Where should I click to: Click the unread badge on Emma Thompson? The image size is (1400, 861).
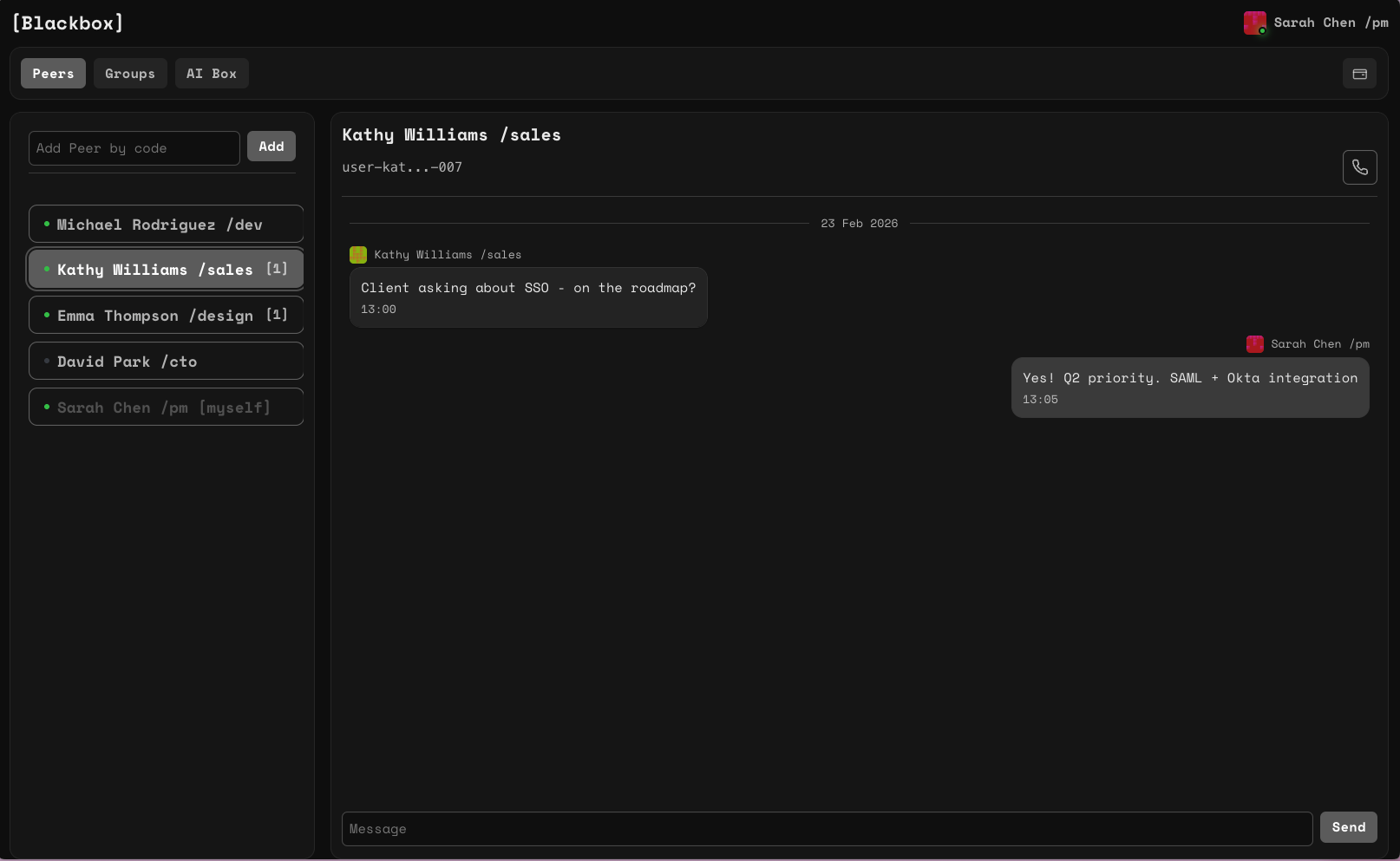277,315
